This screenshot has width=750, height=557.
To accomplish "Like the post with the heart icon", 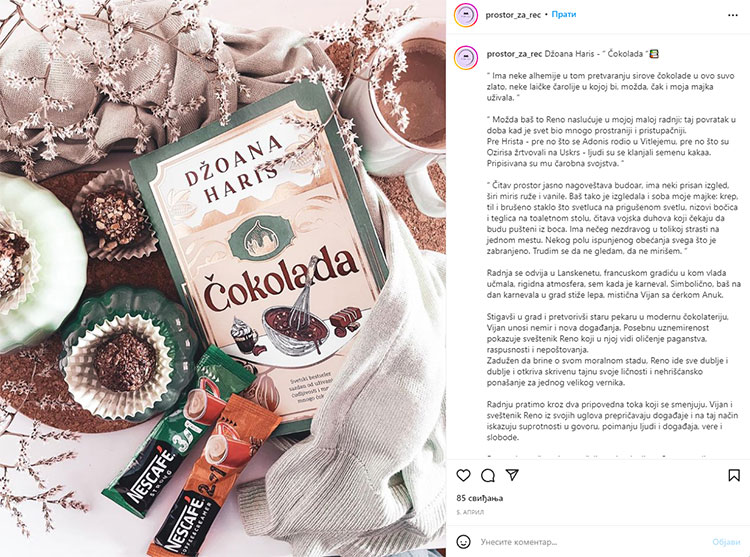I will pyautogui.click(x=463, y=475).
